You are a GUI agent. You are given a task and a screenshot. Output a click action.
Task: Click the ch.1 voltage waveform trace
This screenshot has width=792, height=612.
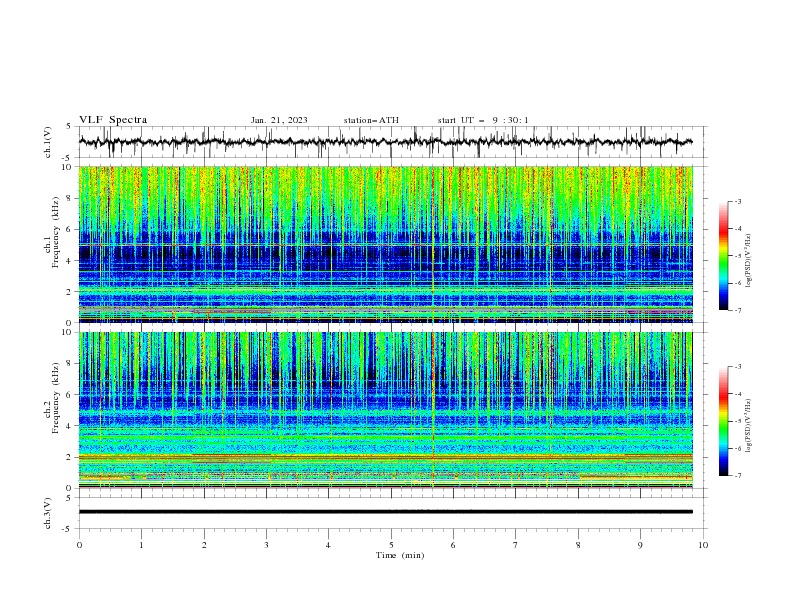pyautogui.click(x=386, y=142)
